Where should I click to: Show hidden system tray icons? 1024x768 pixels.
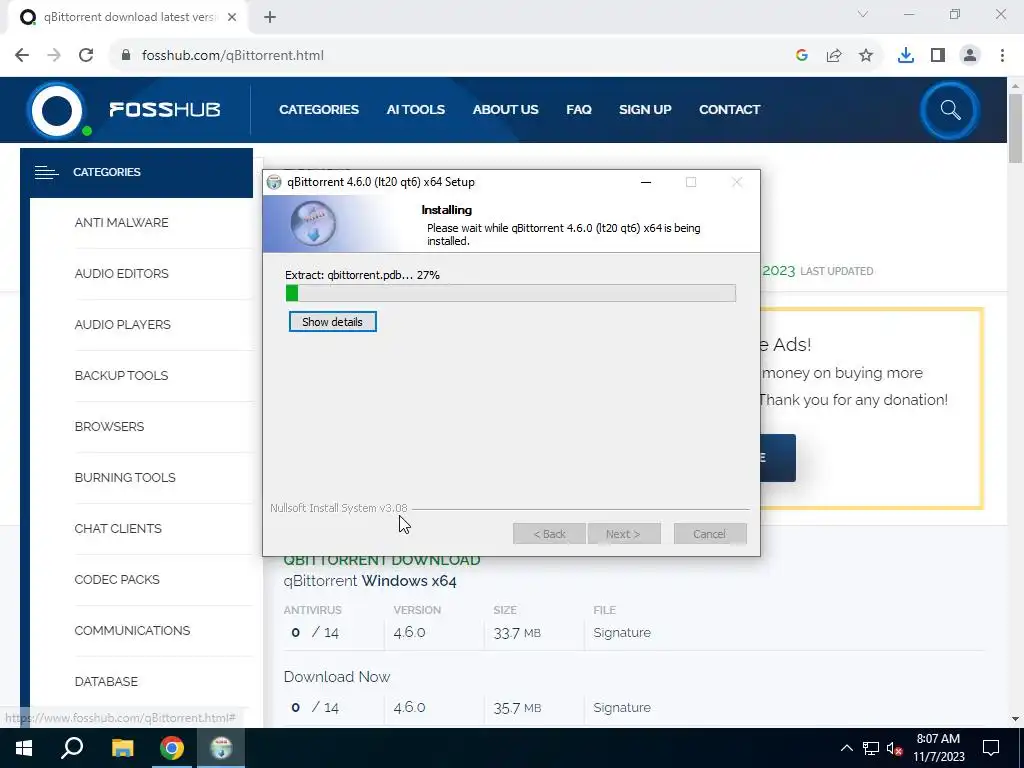click(x=846, y=748)
